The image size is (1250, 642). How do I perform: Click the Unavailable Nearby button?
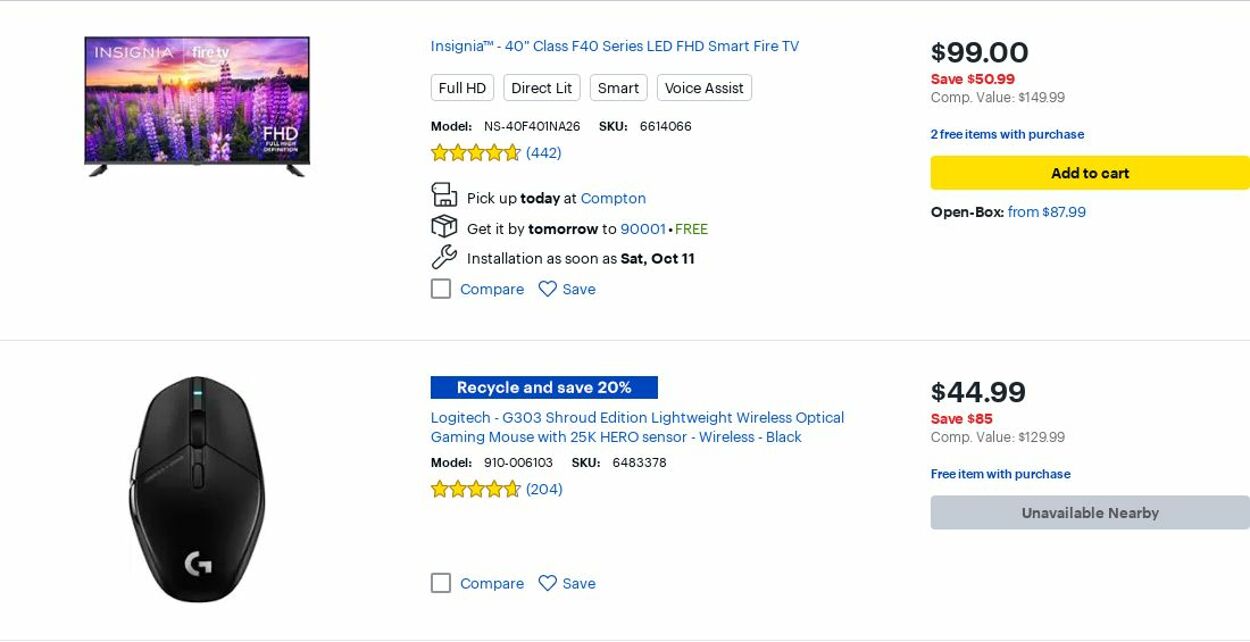point(1089,513)
